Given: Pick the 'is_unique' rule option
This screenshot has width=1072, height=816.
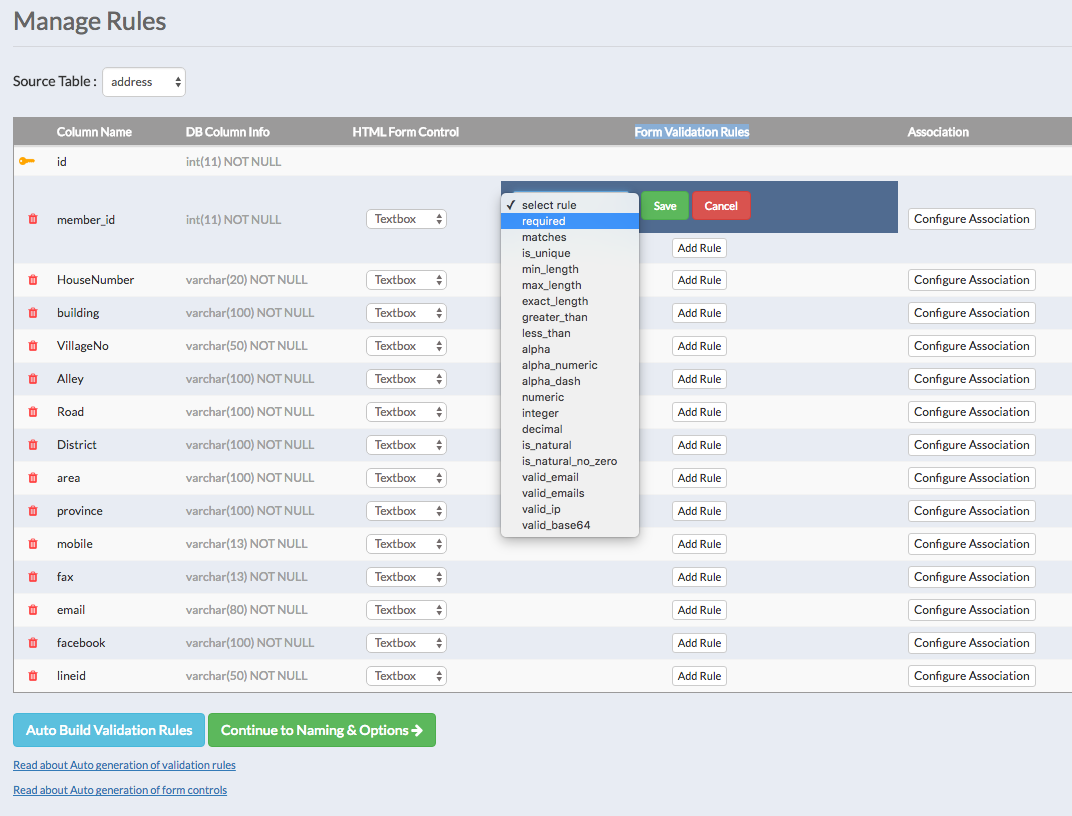Looking at the screenshot, I should click(546, 253).
